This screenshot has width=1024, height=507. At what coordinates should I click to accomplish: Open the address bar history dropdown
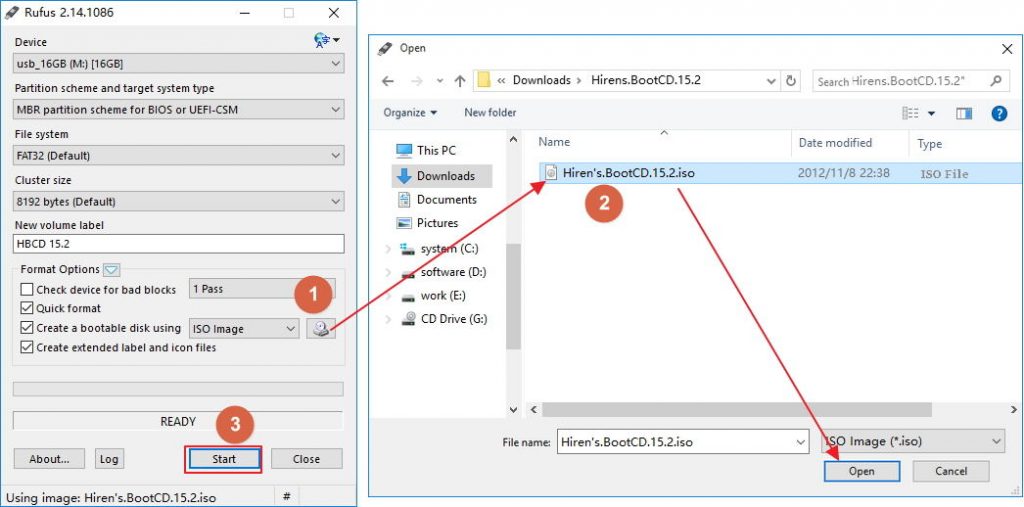771,81
